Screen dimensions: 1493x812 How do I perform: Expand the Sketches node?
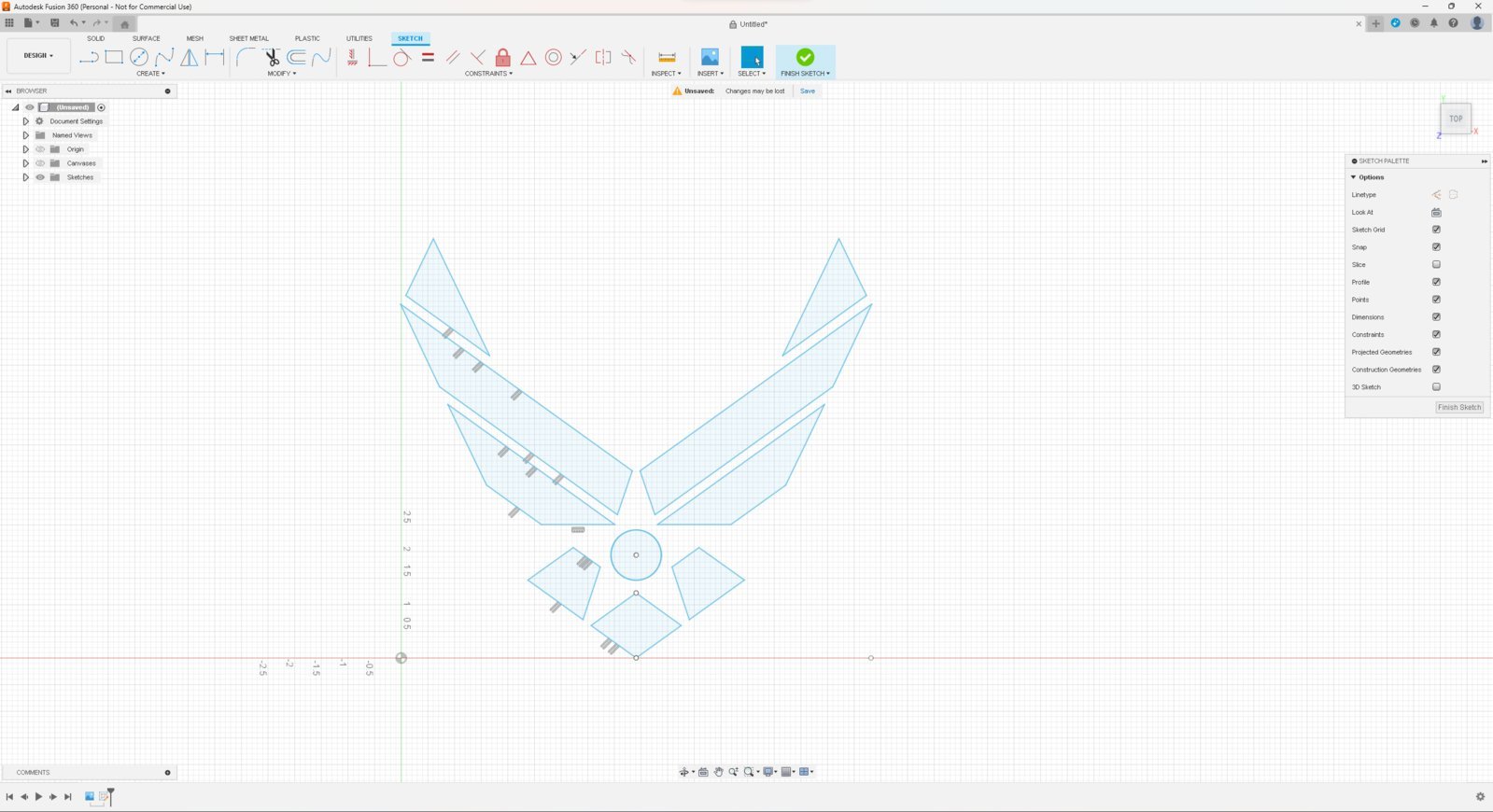26,177
